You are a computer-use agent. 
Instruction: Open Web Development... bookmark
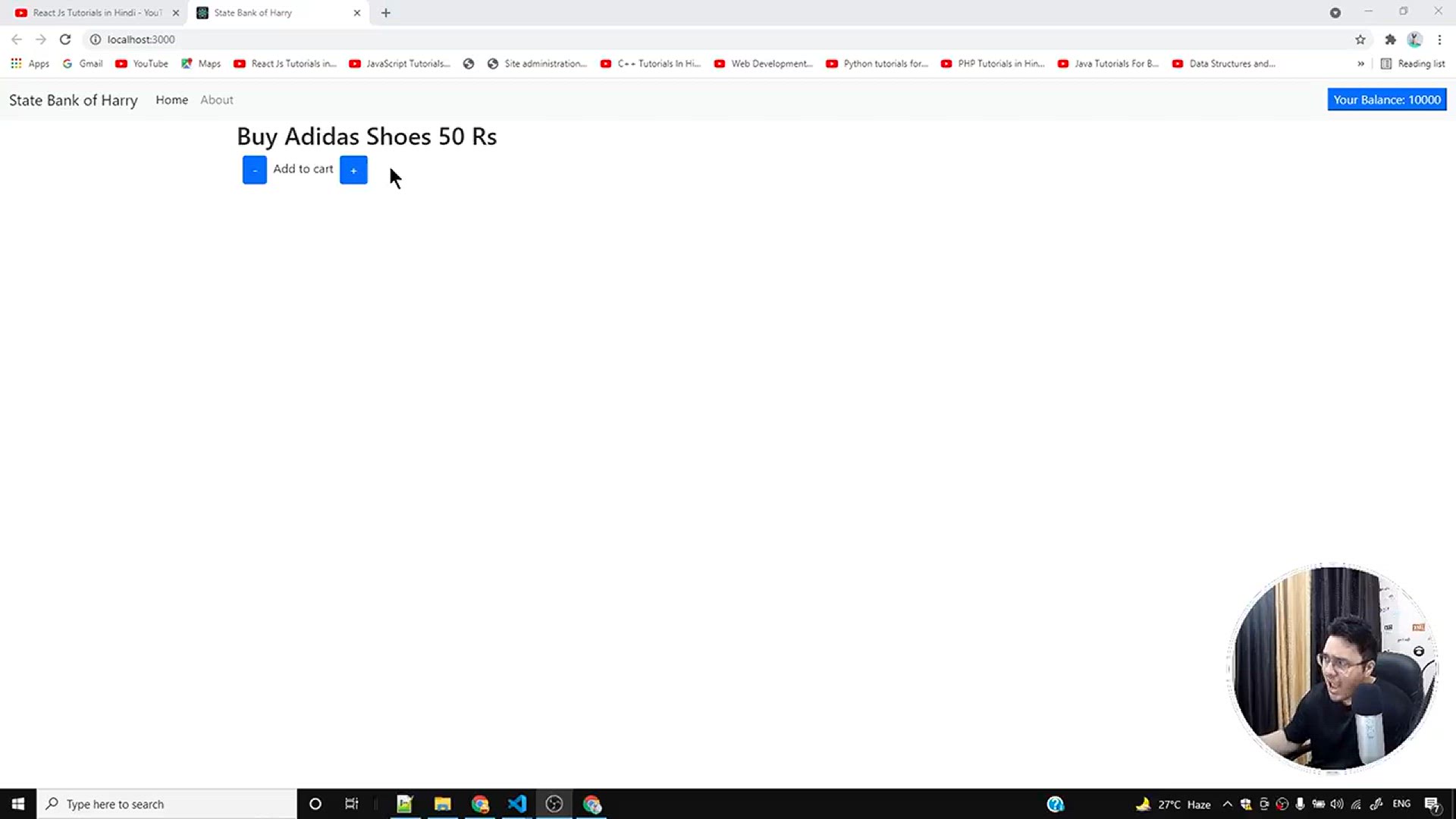tap(764, 64)
